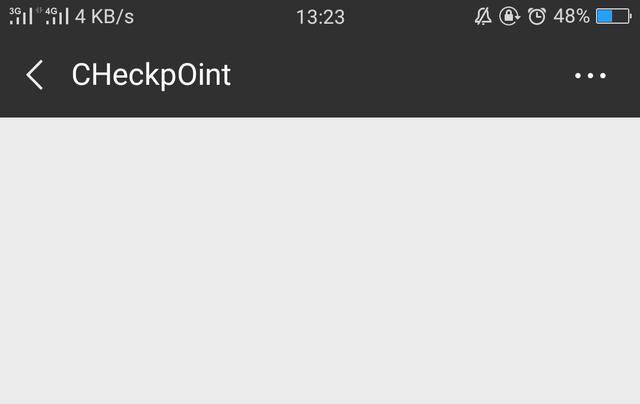
Task: Open the three-dot more options menu
Action: tap(590, 75)
